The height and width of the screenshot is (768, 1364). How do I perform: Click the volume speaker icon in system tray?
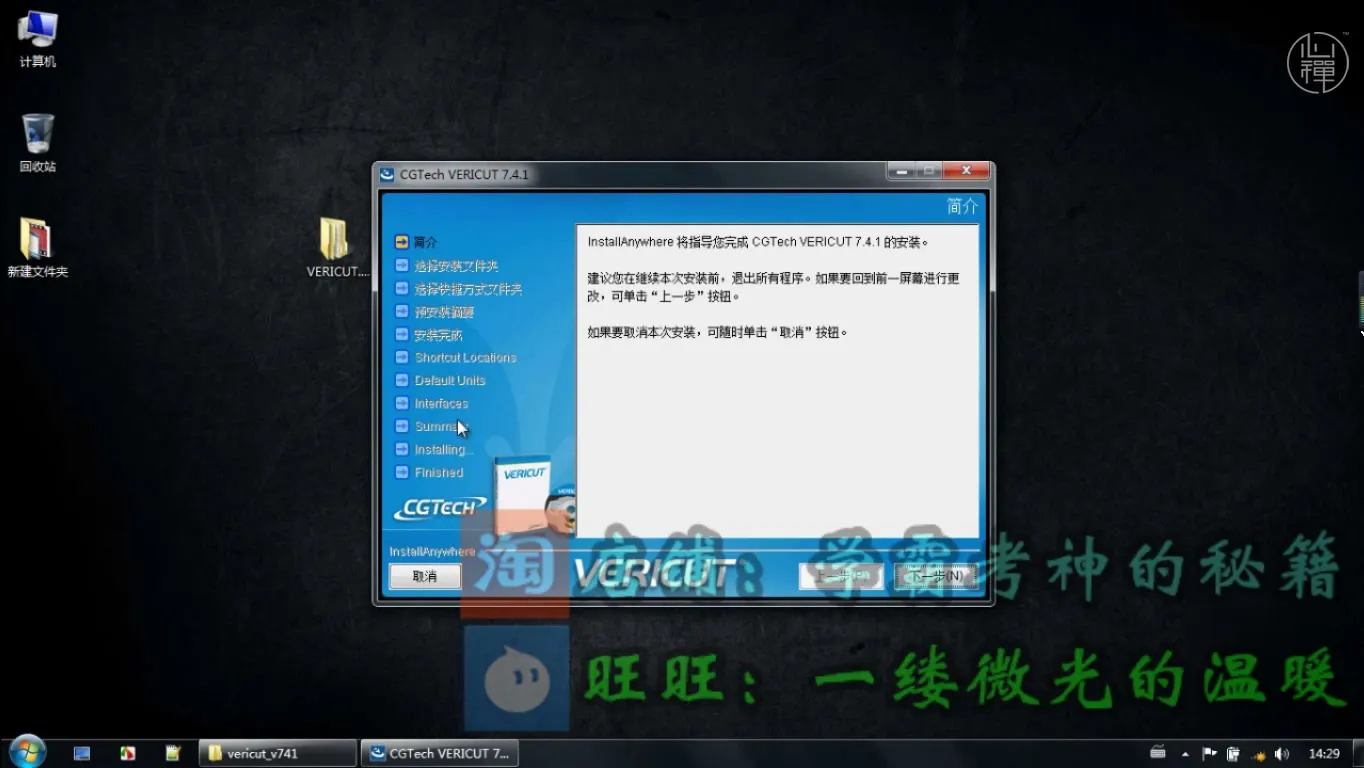1283,753
